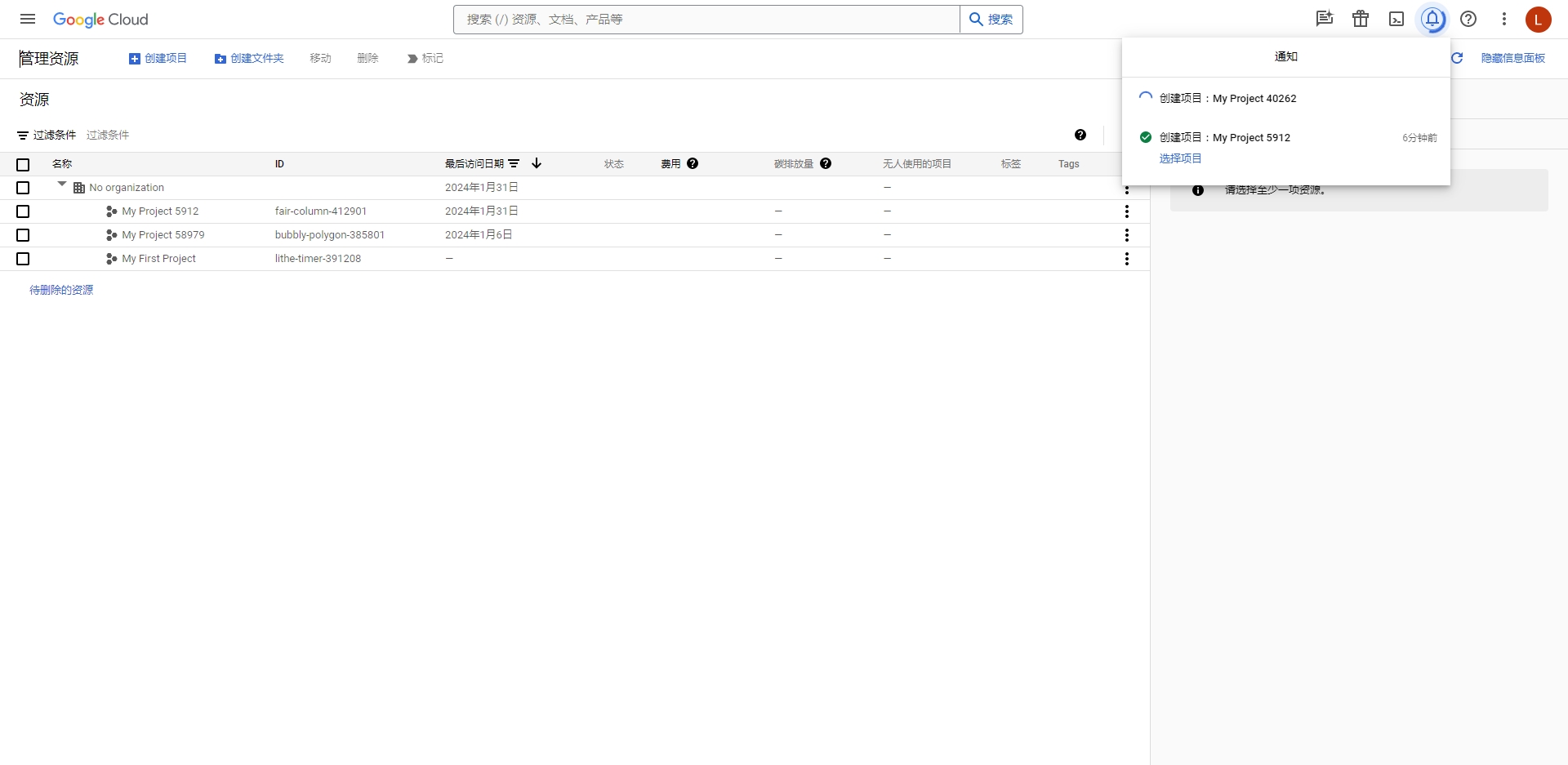This screenshot has width=1568, height=765.
Task: Click the 选择项目 select project link
Action: (1180, 158)
